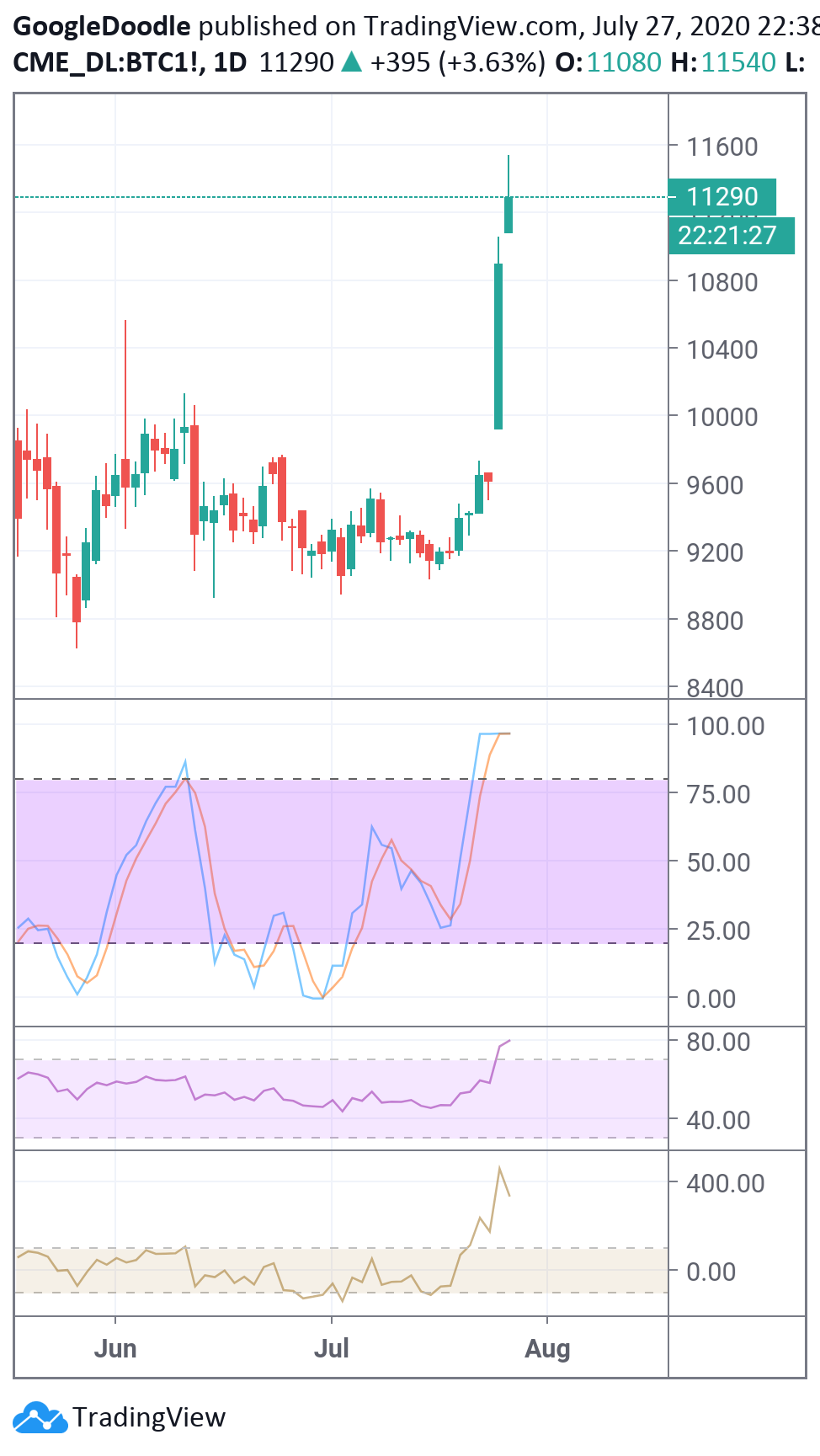Click the 10000 price axis label
Screen dimensions: 820x1456
(722, 417)
